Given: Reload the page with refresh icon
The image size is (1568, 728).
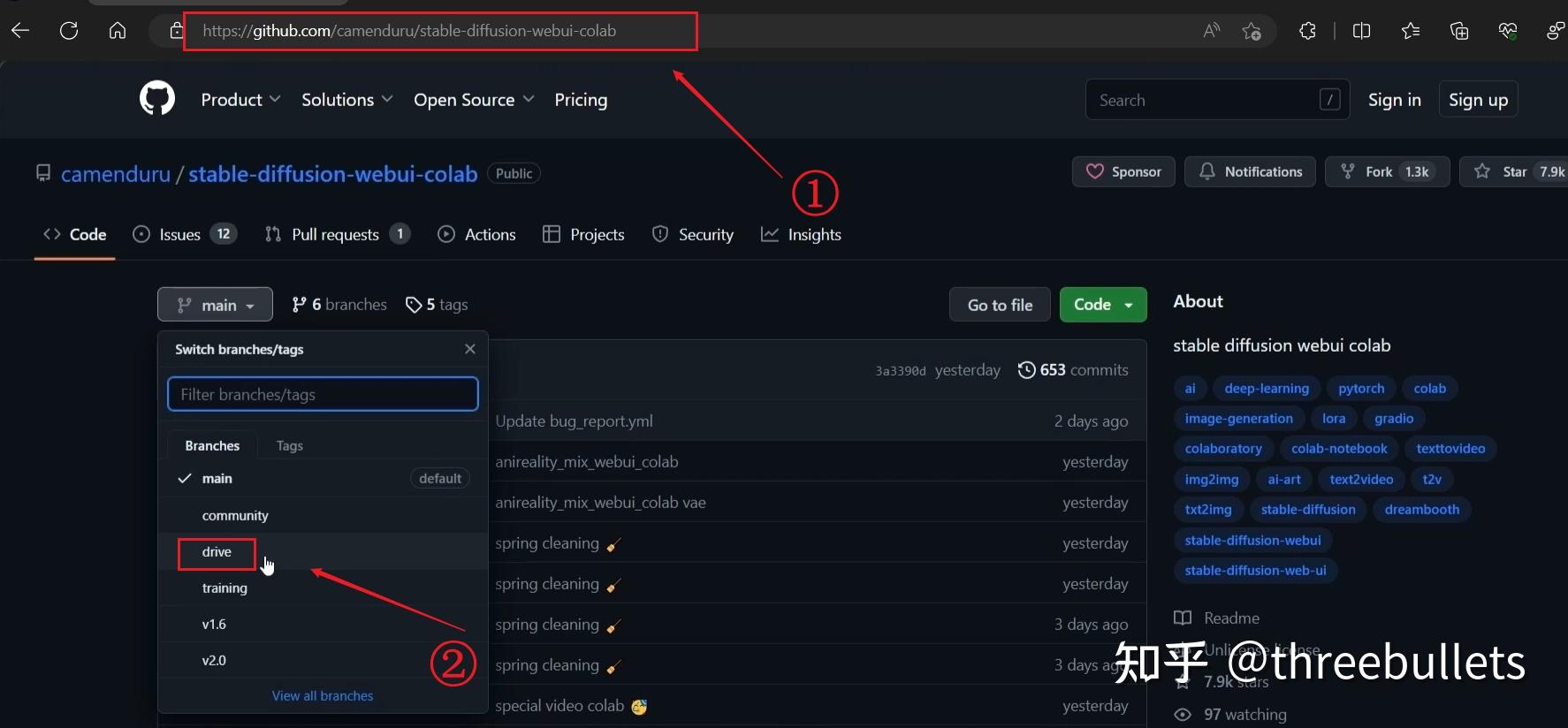Looking at the screenshot, I should coord(69,31).
